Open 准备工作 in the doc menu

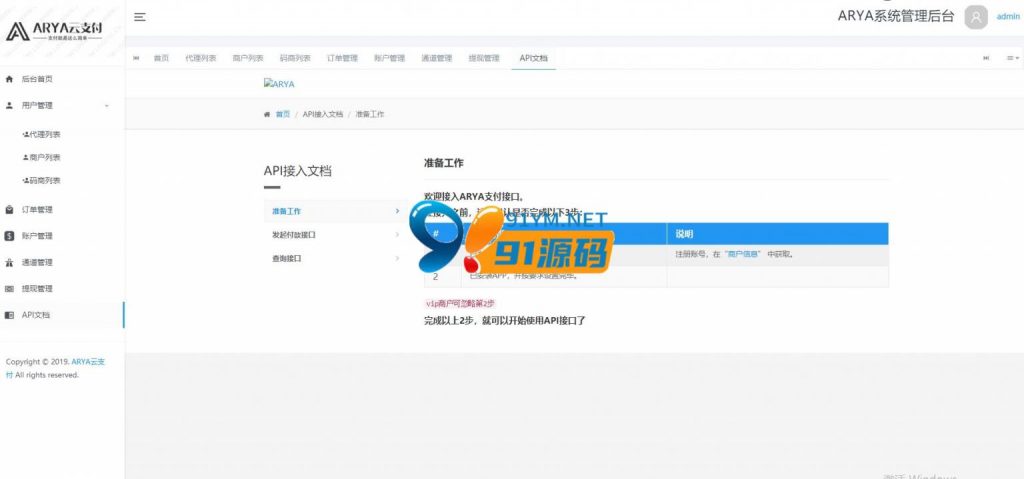tap(336, 211)
